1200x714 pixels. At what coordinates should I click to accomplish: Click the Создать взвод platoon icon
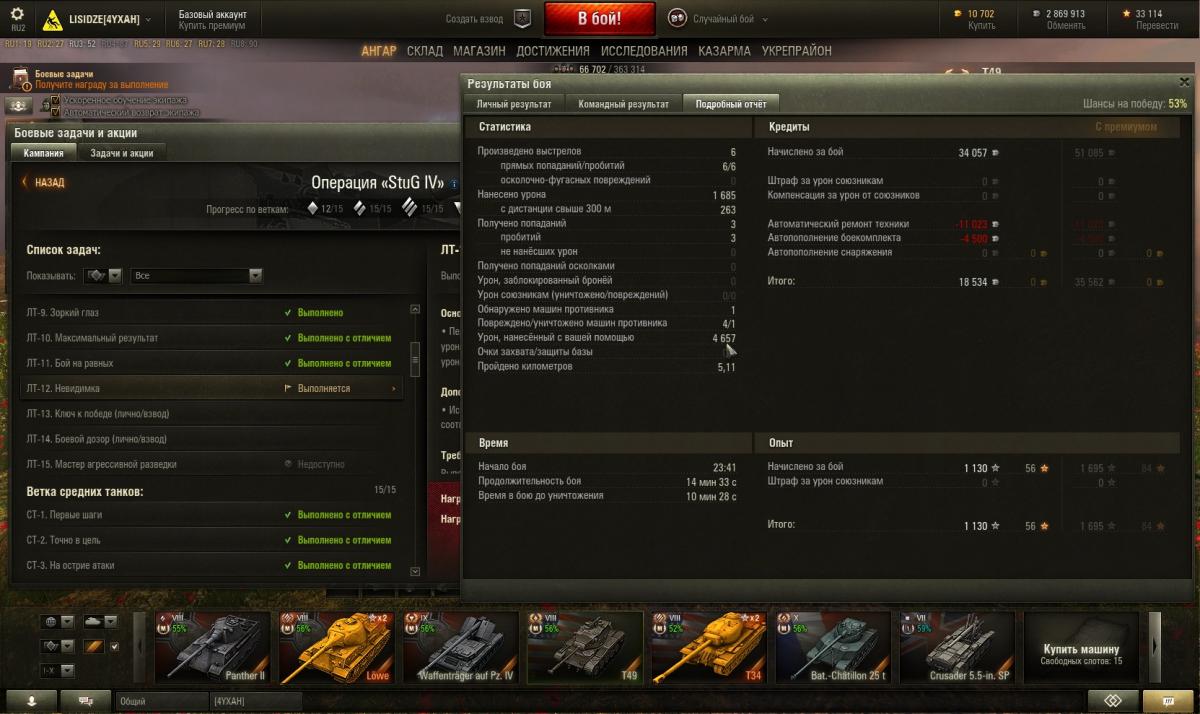[522, 19]
